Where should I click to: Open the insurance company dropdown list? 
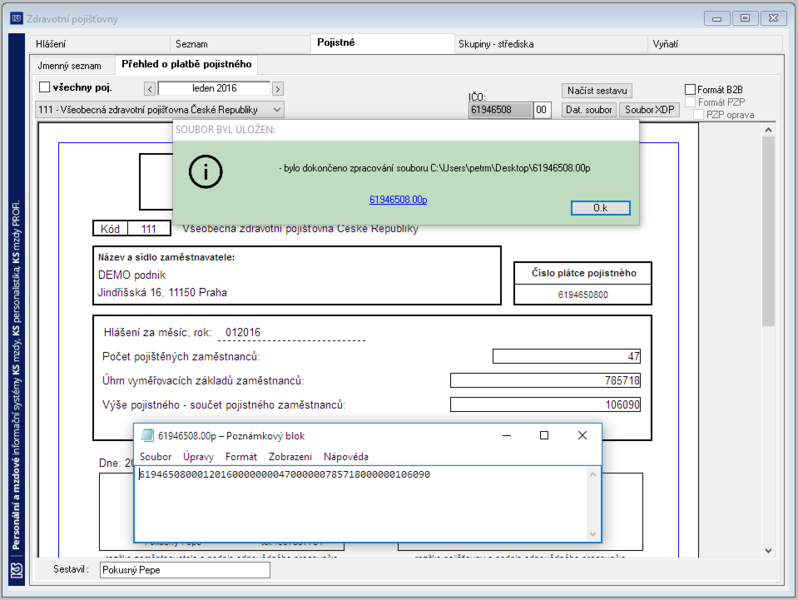tap(277, 109)
